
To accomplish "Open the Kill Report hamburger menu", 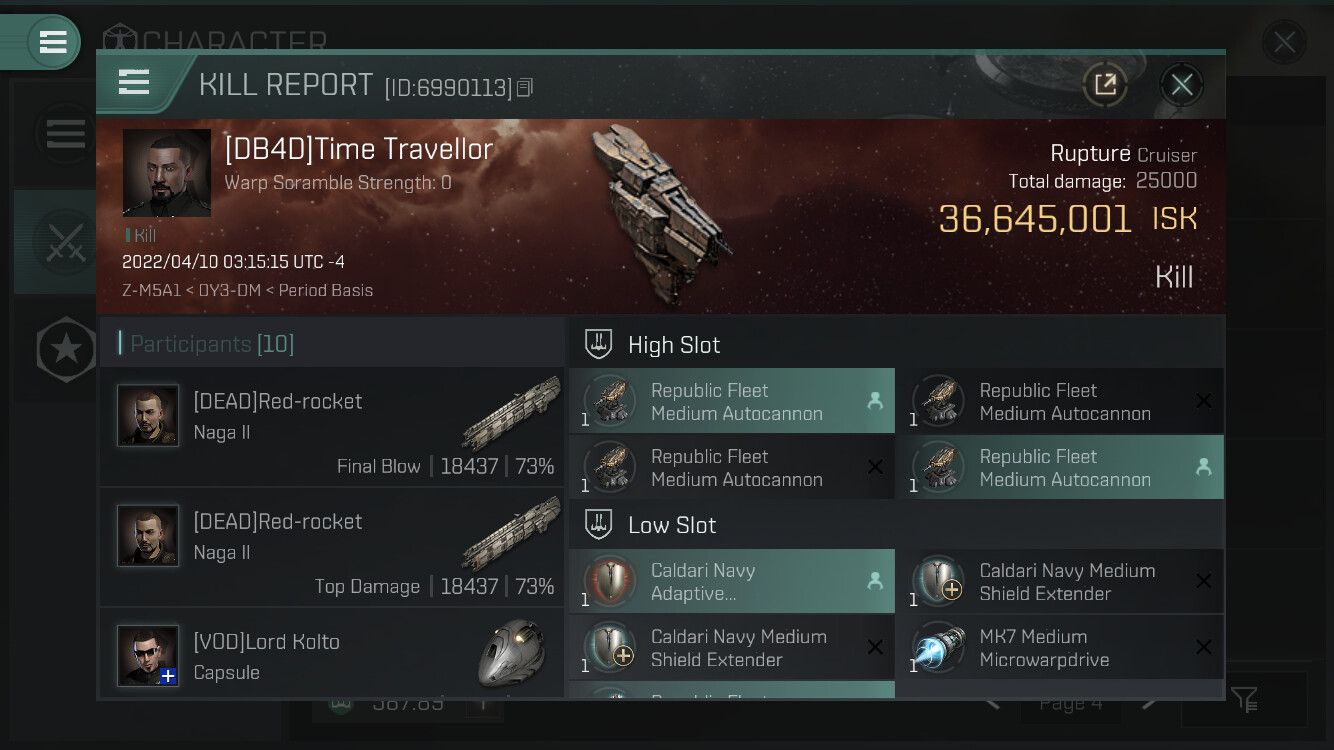I will pyautogui.click(x=134, y=82).
